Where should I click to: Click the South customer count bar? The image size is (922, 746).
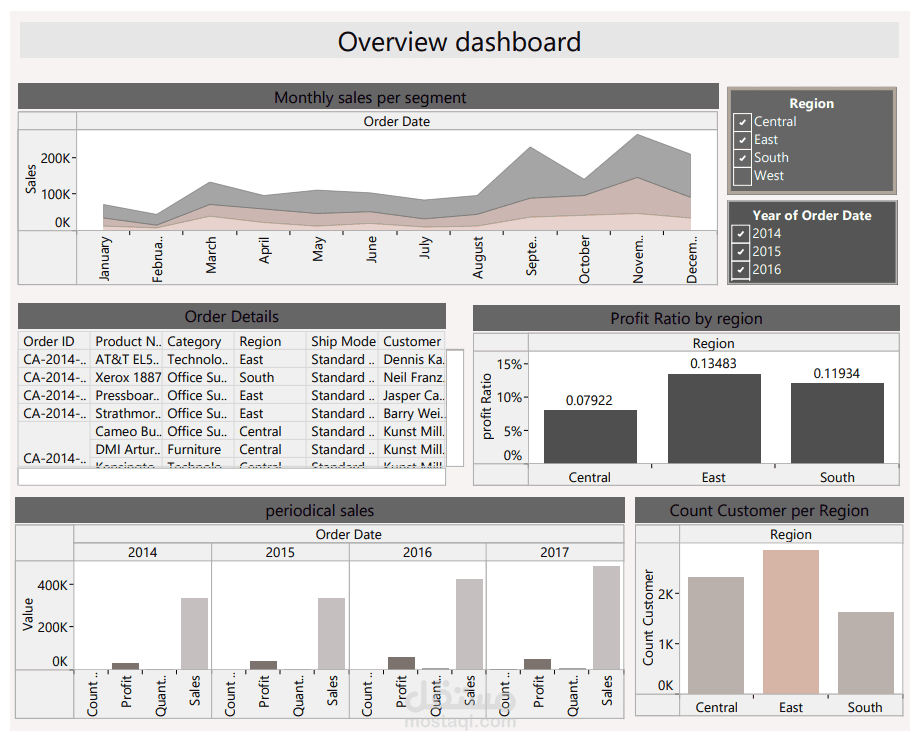(x=866, y=653)
